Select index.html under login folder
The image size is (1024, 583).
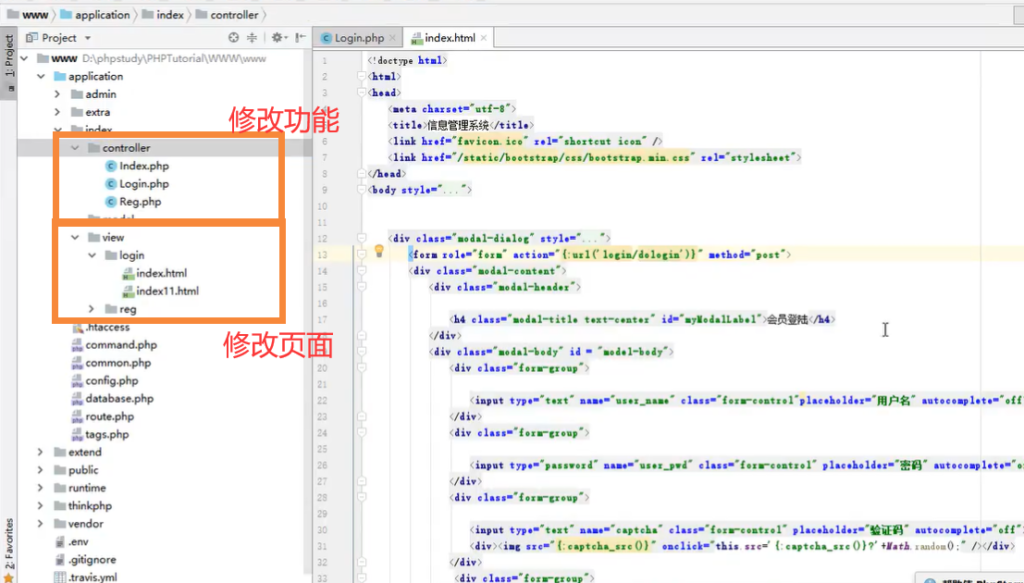pos(155,273)
